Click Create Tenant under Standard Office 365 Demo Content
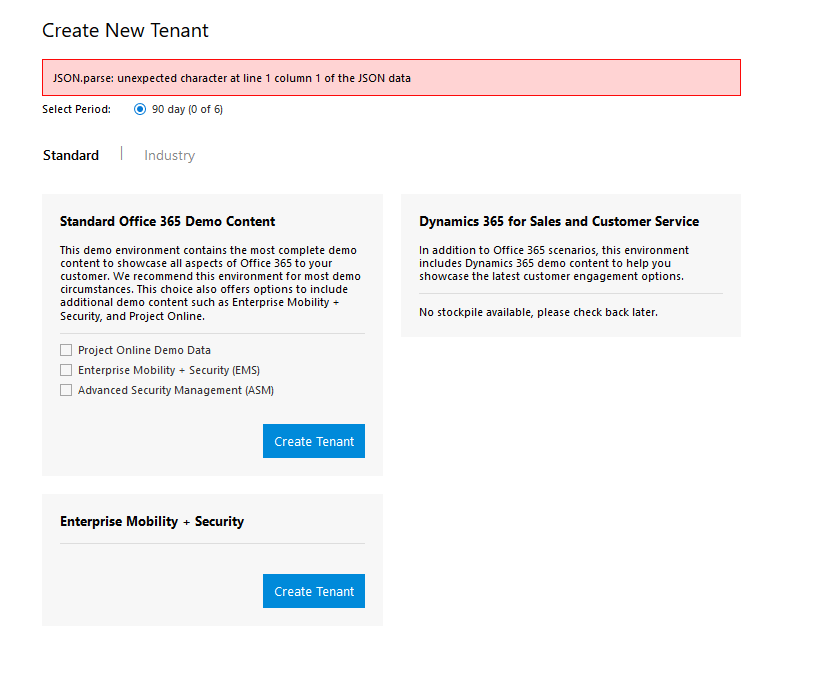 (314, 441)
